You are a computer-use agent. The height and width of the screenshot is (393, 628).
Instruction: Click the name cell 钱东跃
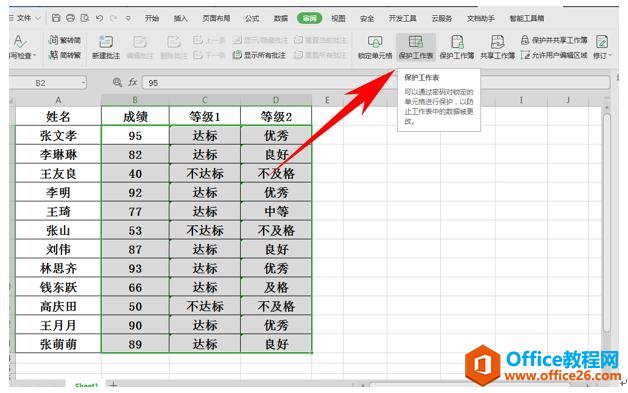coord(58,287)
